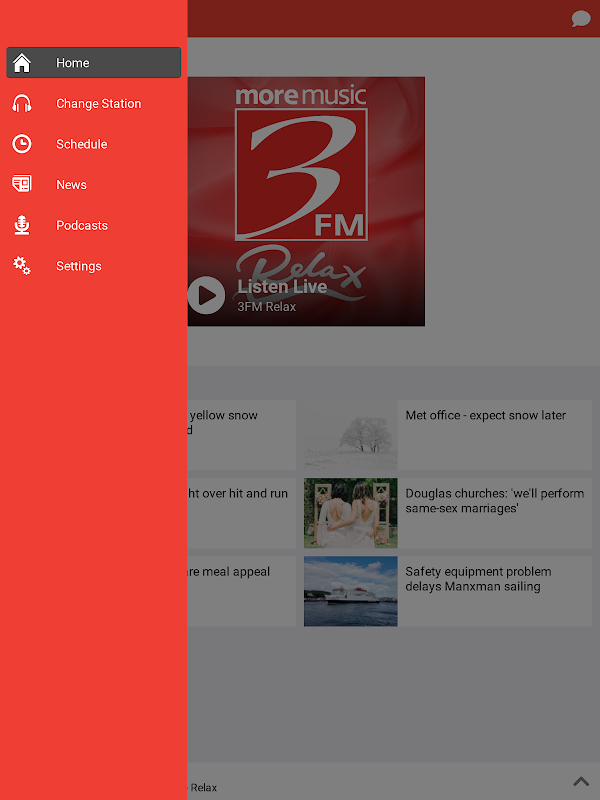600x800 pixels.
Task: Play the 3FM Relax live stream
Action: pos(206,295)
